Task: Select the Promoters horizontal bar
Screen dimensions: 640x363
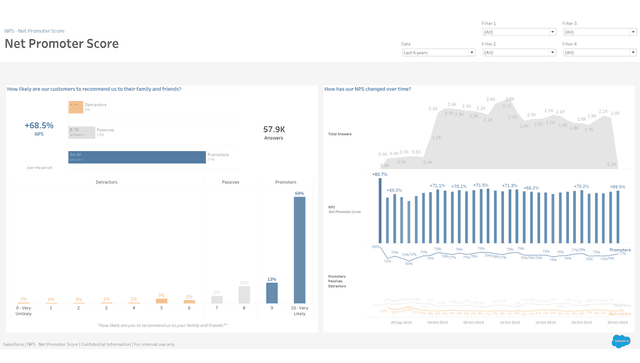Action: click(x=137, y=157)
